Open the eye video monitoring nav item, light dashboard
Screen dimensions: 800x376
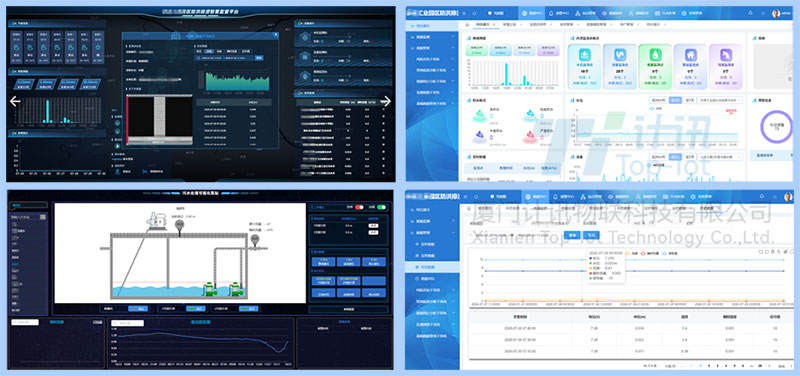612,13
